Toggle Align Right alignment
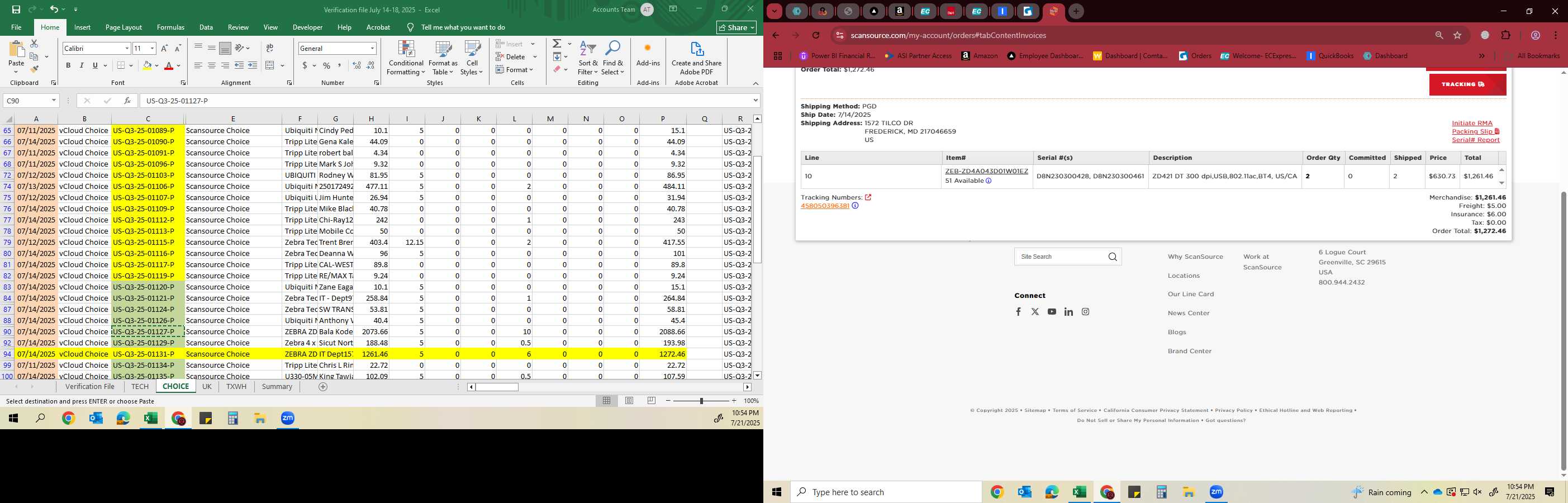 225,65
